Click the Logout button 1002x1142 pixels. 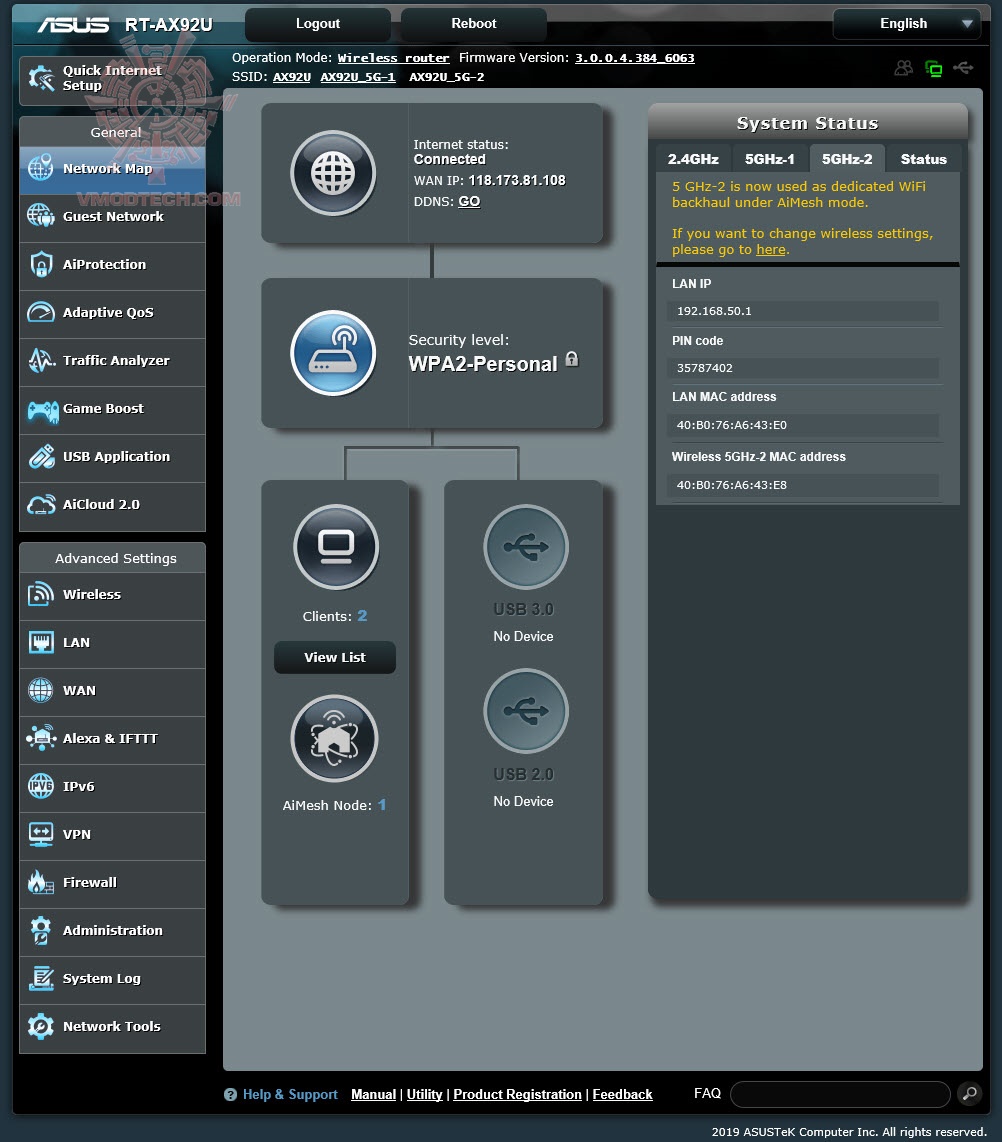pyautogui.click(x=317, y=23)
